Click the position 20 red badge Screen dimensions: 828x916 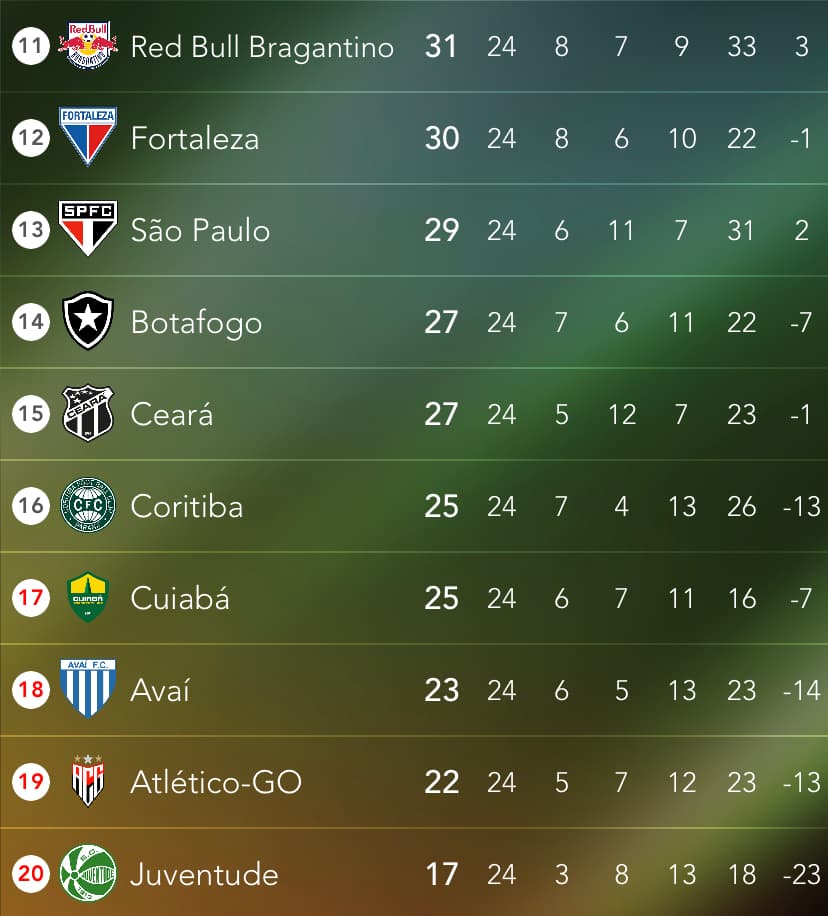click(x=31, y=873)
